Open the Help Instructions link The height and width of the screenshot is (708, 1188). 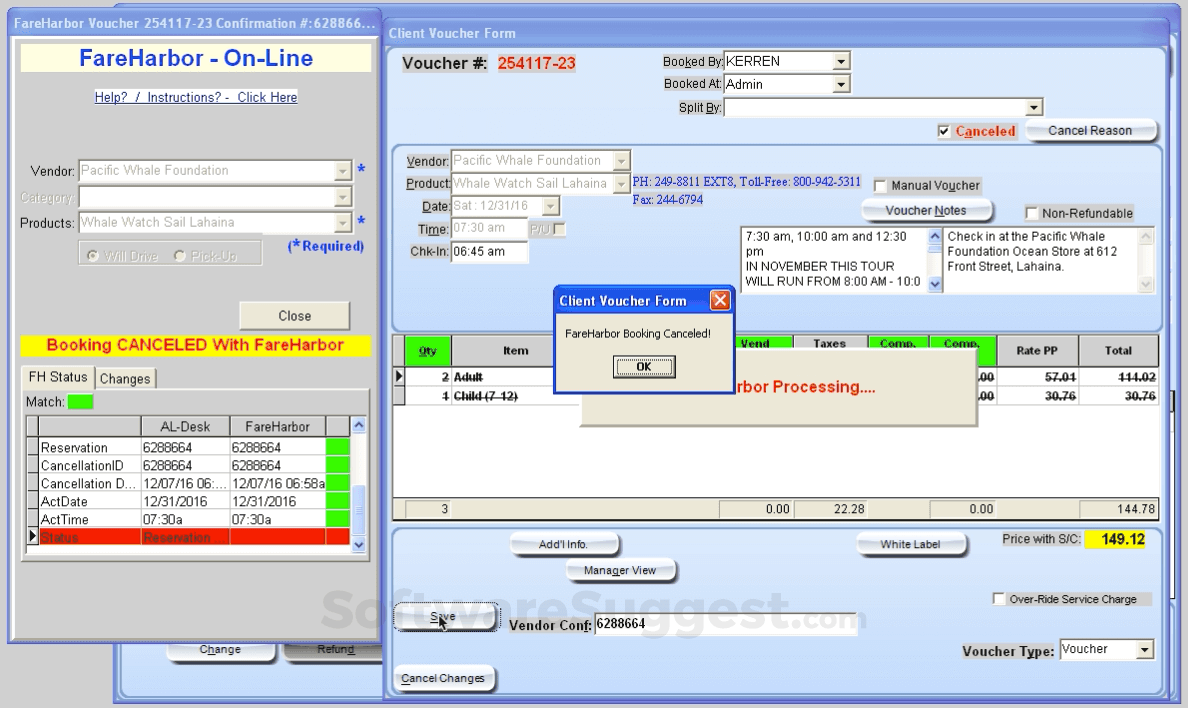pos(196,97)
